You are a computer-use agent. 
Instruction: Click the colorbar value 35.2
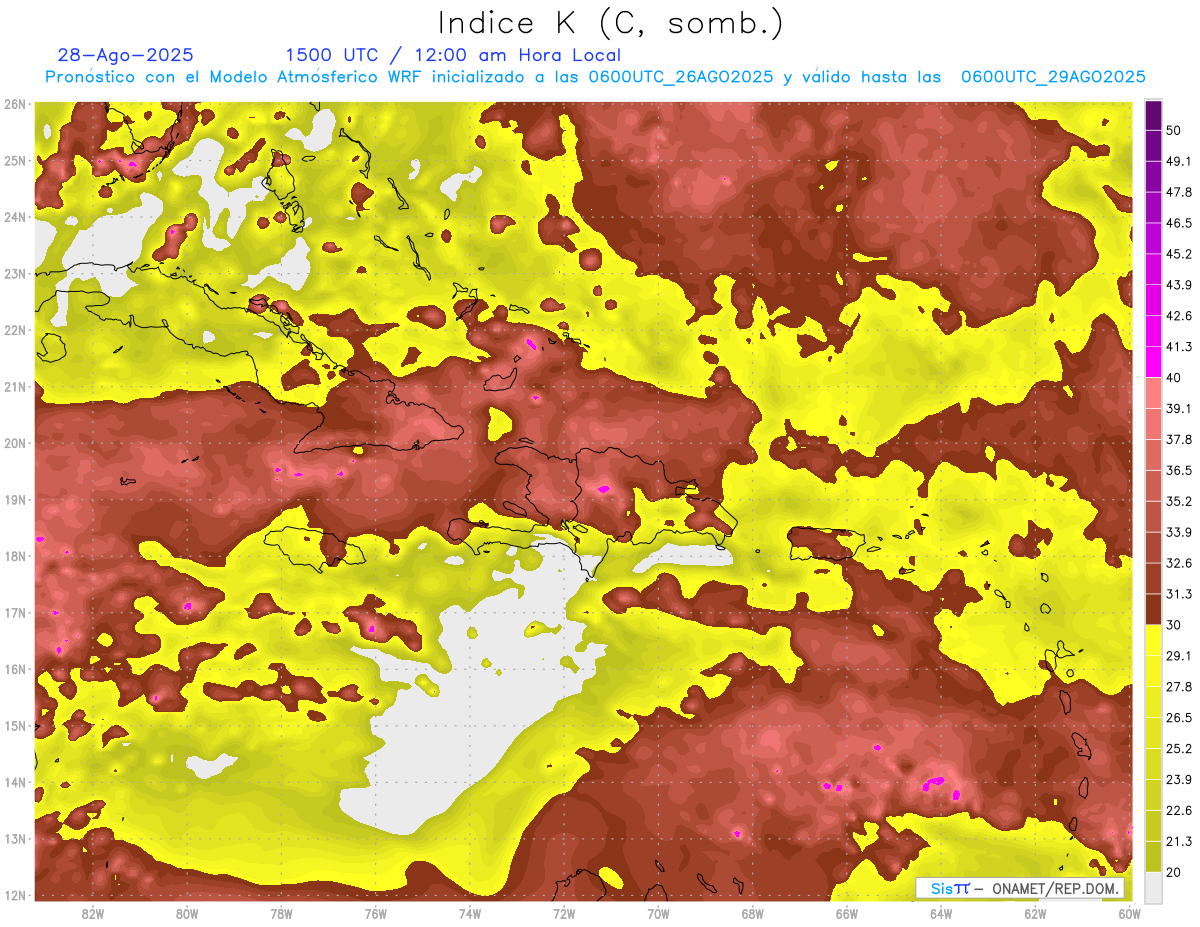tap(1179, 502)
